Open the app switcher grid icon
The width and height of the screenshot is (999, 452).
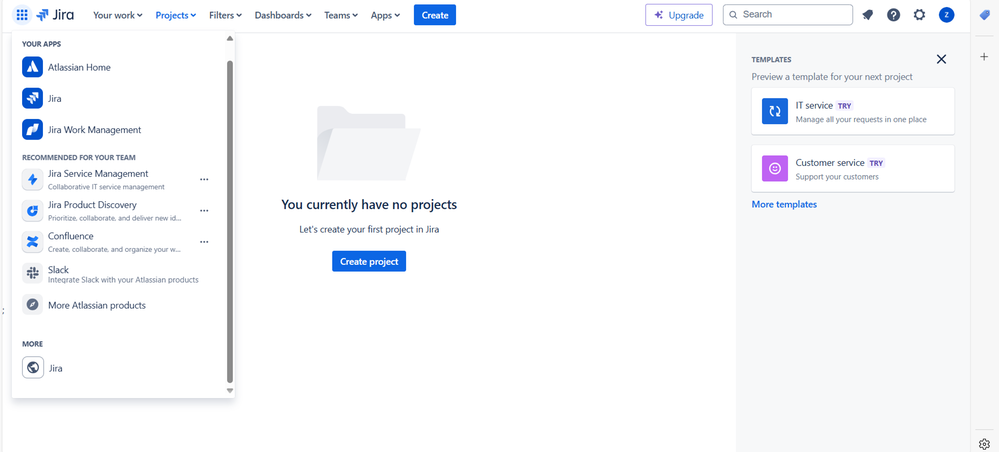(x=22, y=15)
